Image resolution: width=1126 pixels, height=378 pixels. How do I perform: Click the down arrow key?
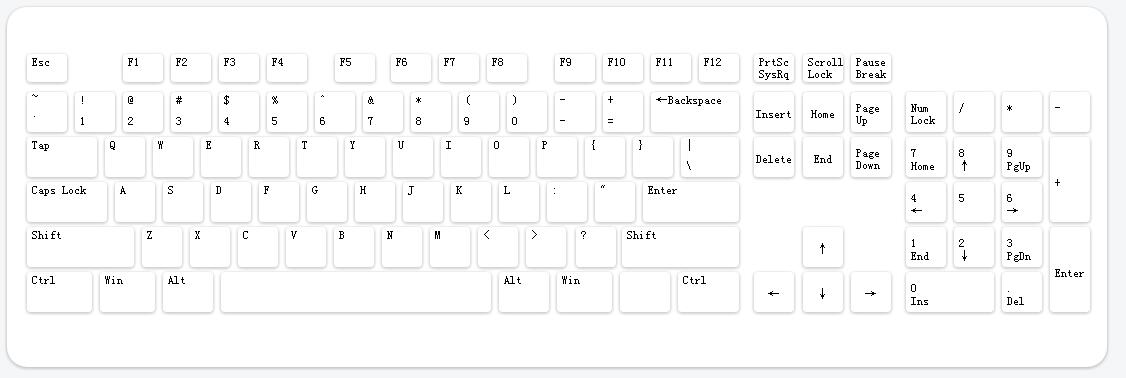(822, 292)
